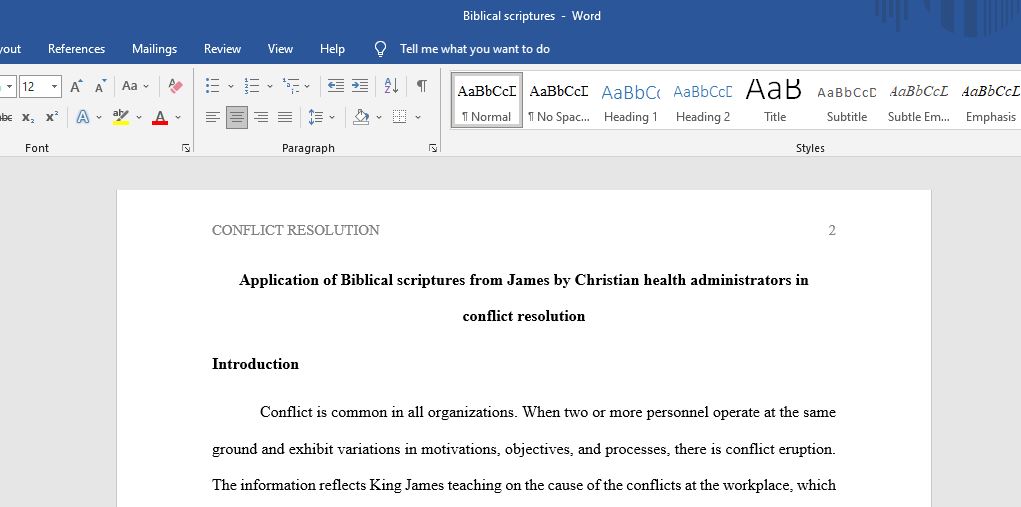Shrink font size with smaller A

(x=100, y=86)
